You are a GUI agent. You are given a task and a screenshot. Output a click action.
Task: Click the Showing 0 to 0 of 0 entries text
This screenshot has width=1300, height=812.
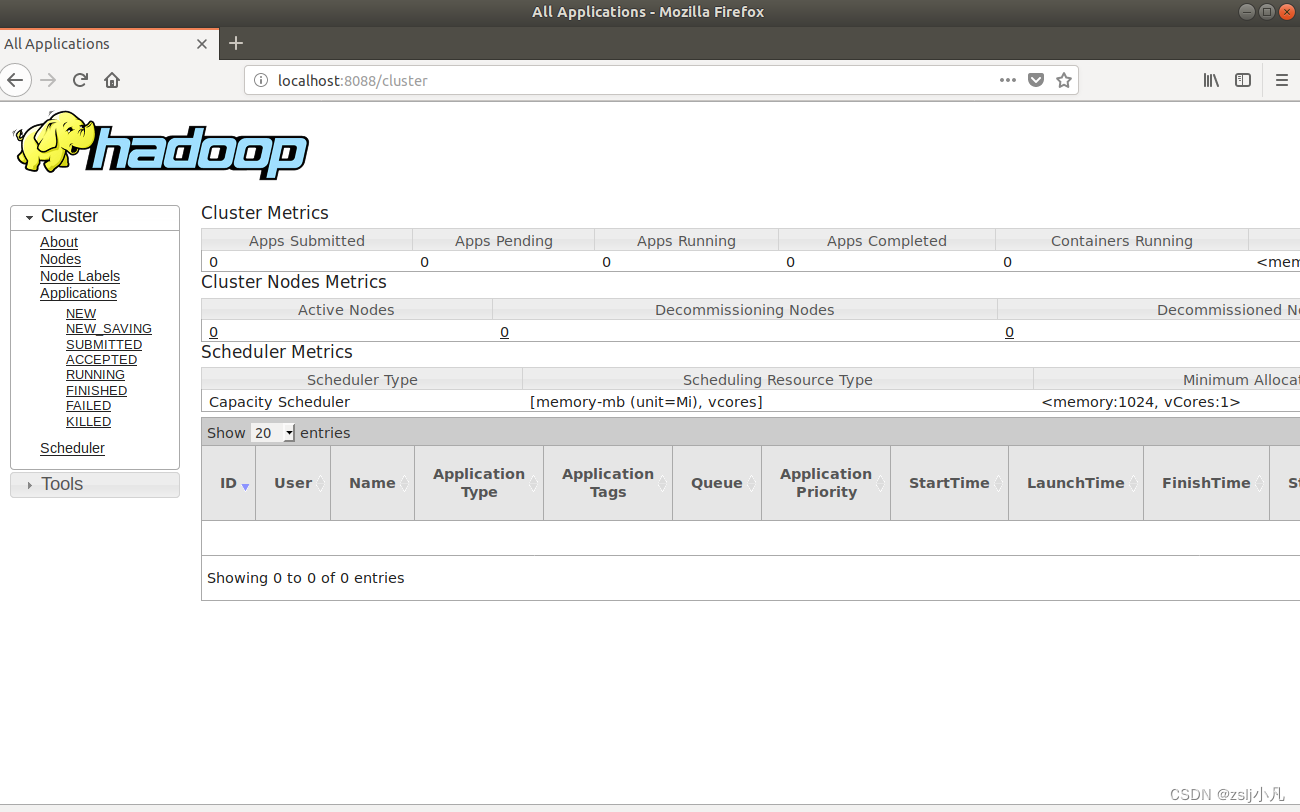pos(306,578)
